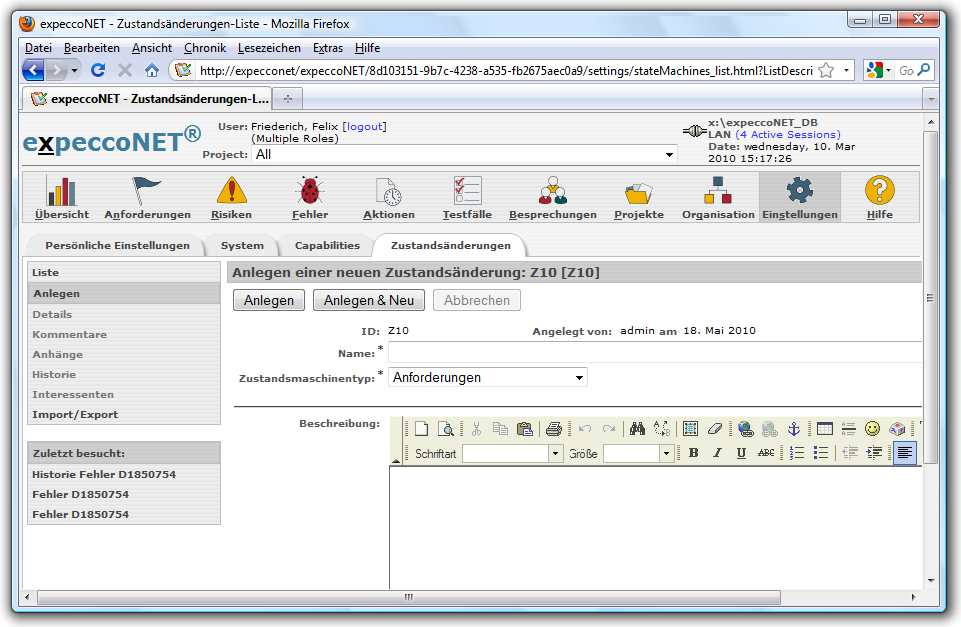The height and width of the screenshot is (627, 961).
Task: Click into the Name input field
Action: tap(650, 352)
